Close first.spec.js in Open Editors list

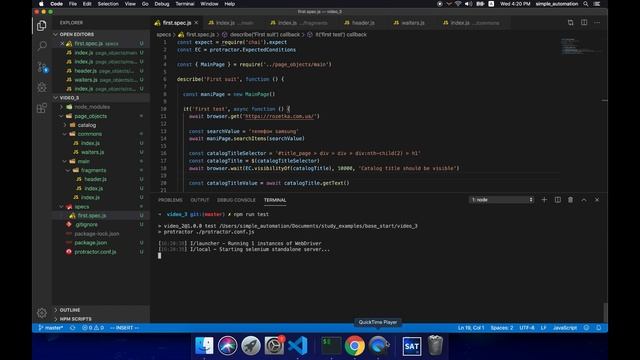click(x=62, y=43)
